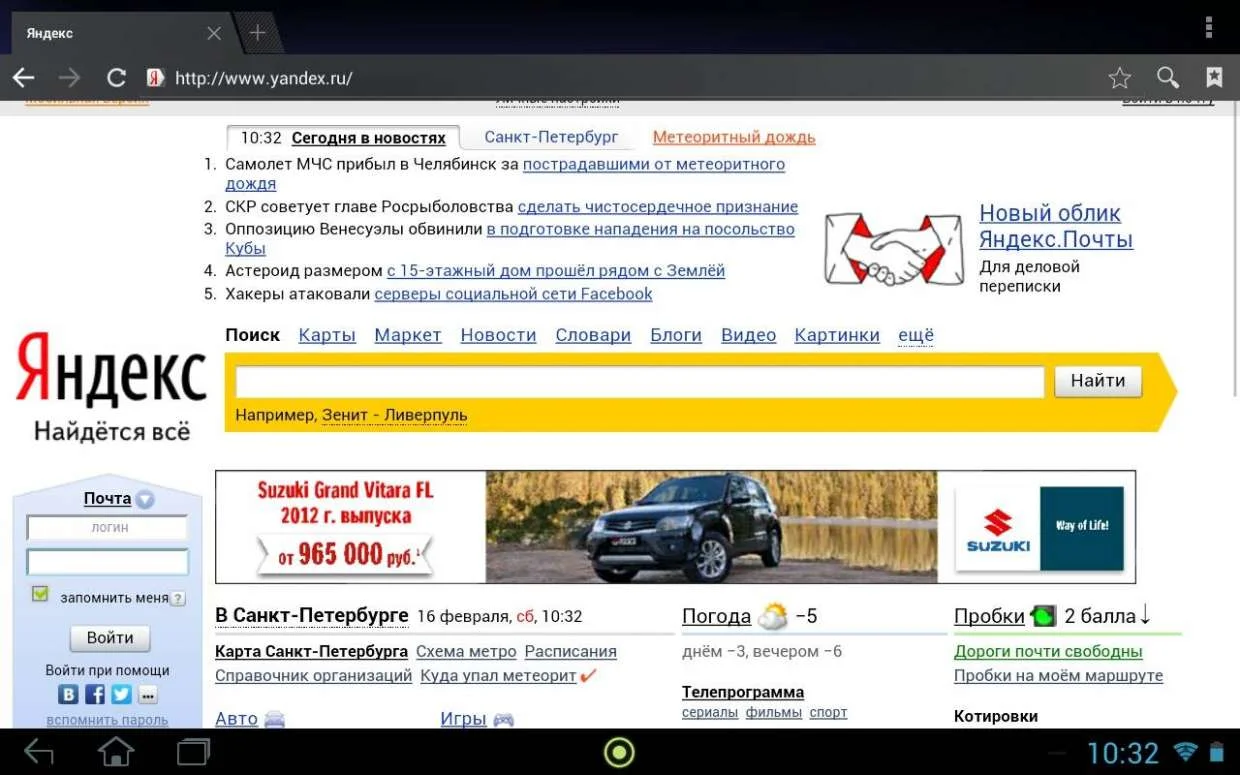
Task: Open a new tab with plus
Action: coord(258,33)
